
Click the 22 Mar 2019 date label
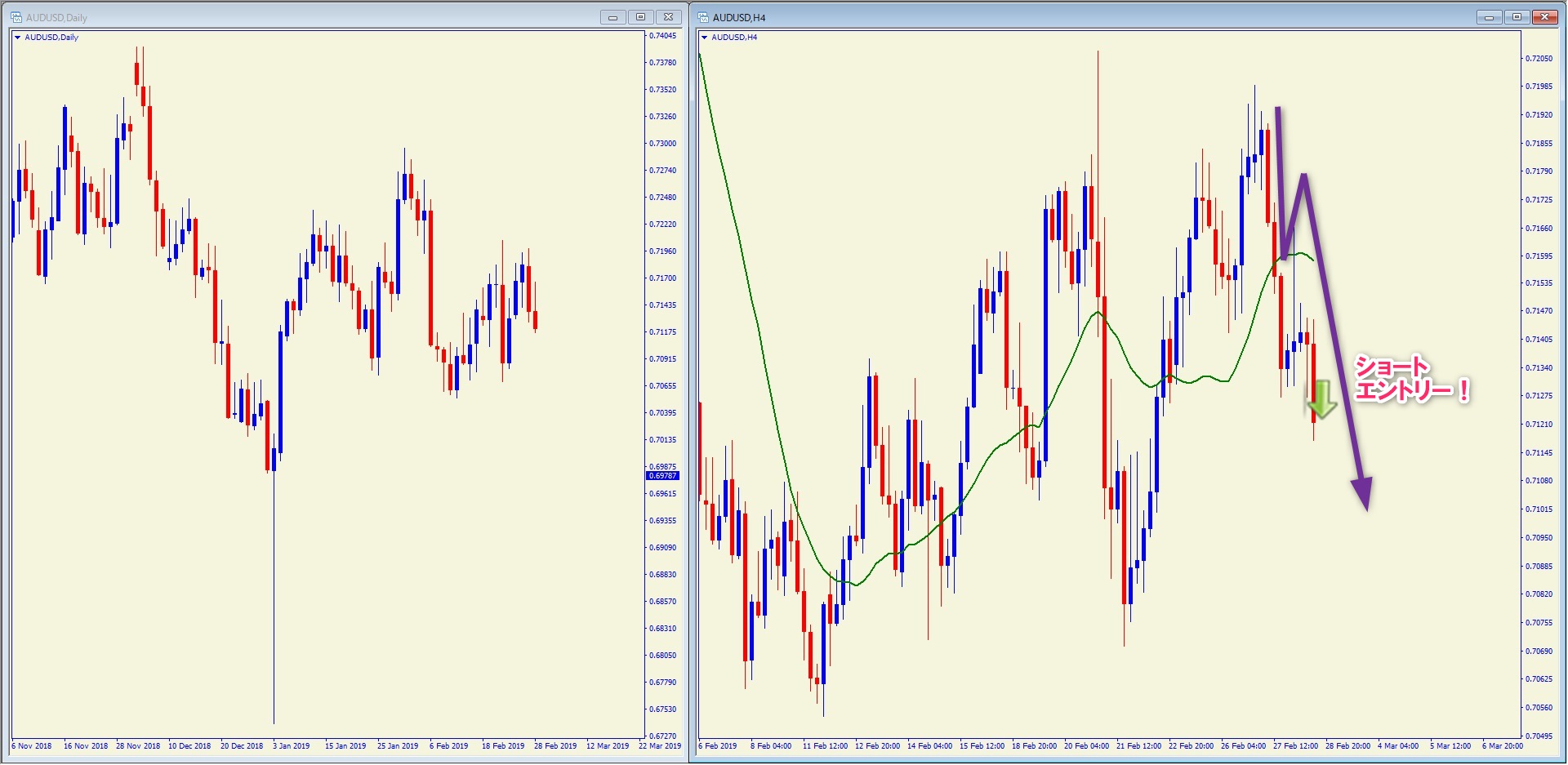click(660, 746)
